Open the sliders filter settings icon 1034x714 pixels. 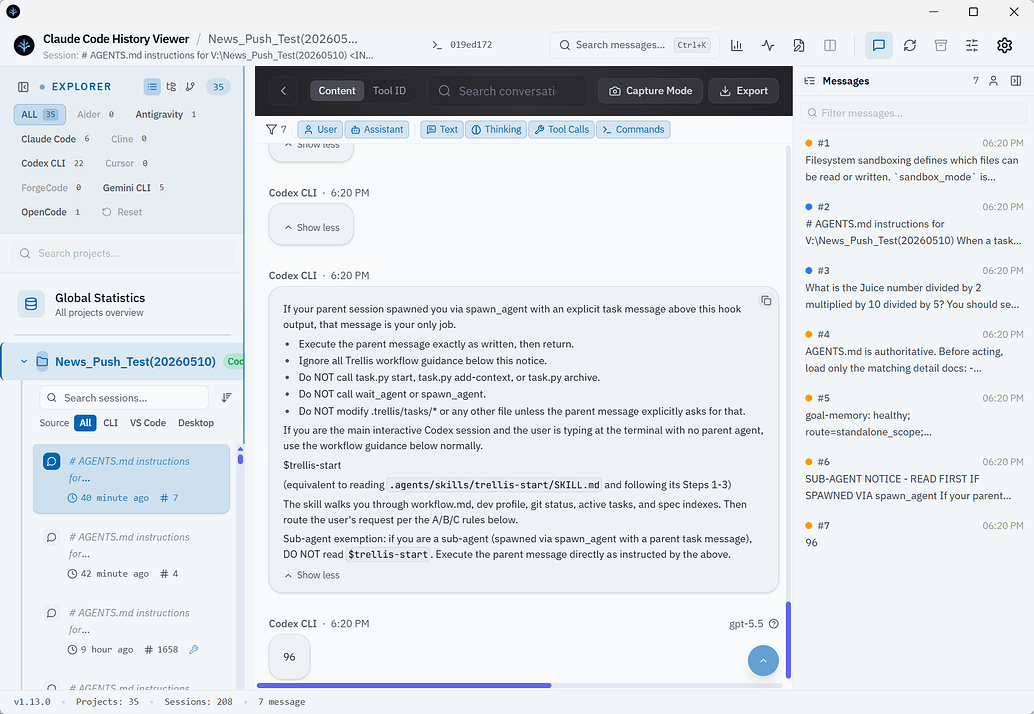click(x=972, y=45)
